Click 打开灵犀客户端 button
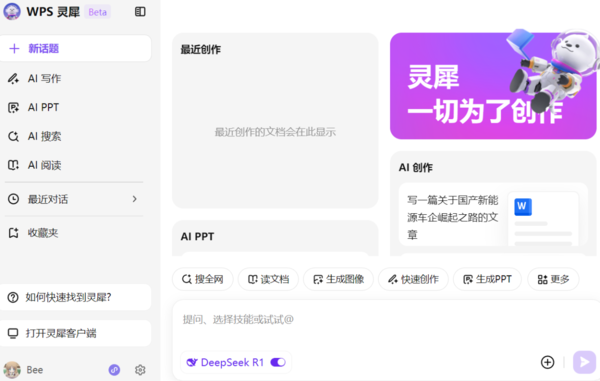 (75, 333)
